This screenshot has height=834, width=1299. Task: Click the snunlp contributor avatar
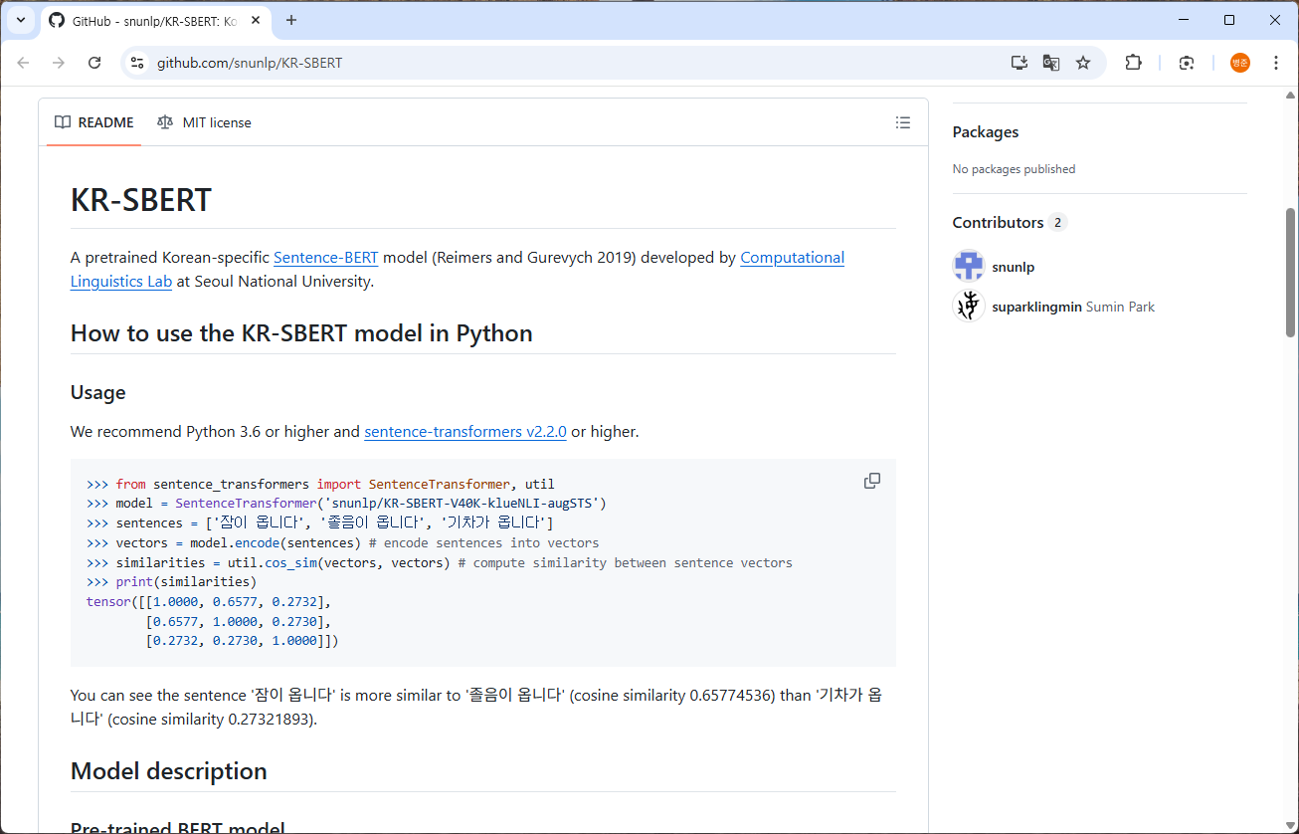click(969, 266)
